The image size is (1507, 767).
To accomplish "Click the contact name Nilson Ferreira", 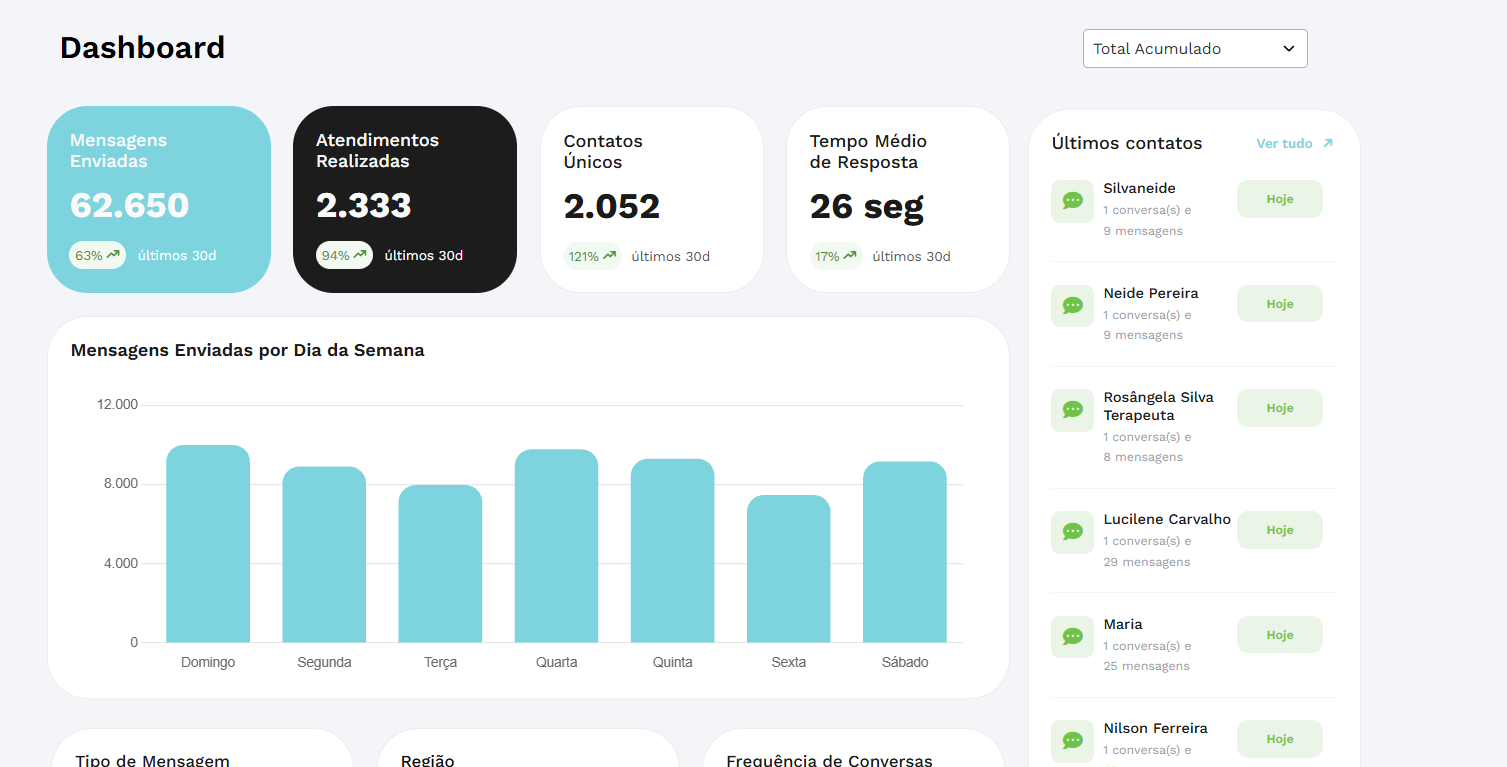I will pos(1156,728).
